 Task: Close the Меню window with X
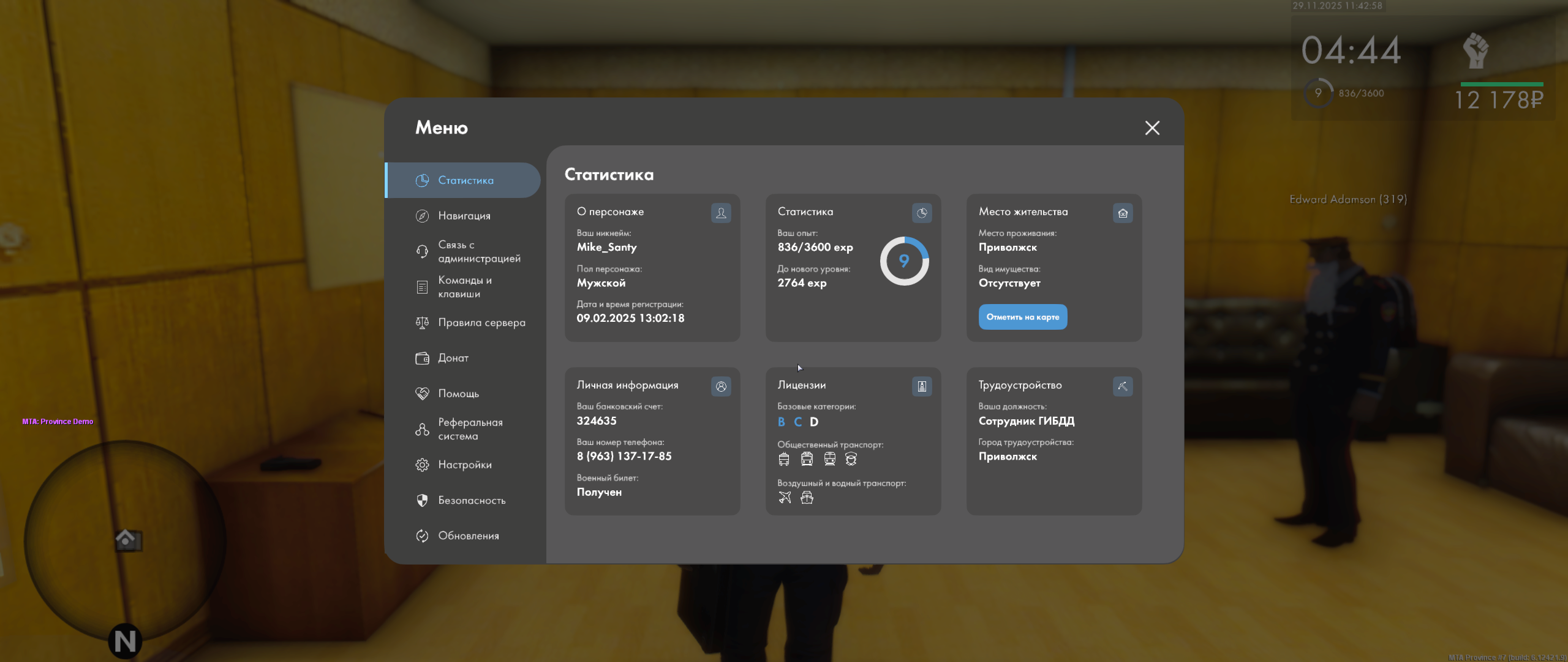pyautogui.click(x=1152, y=127)
